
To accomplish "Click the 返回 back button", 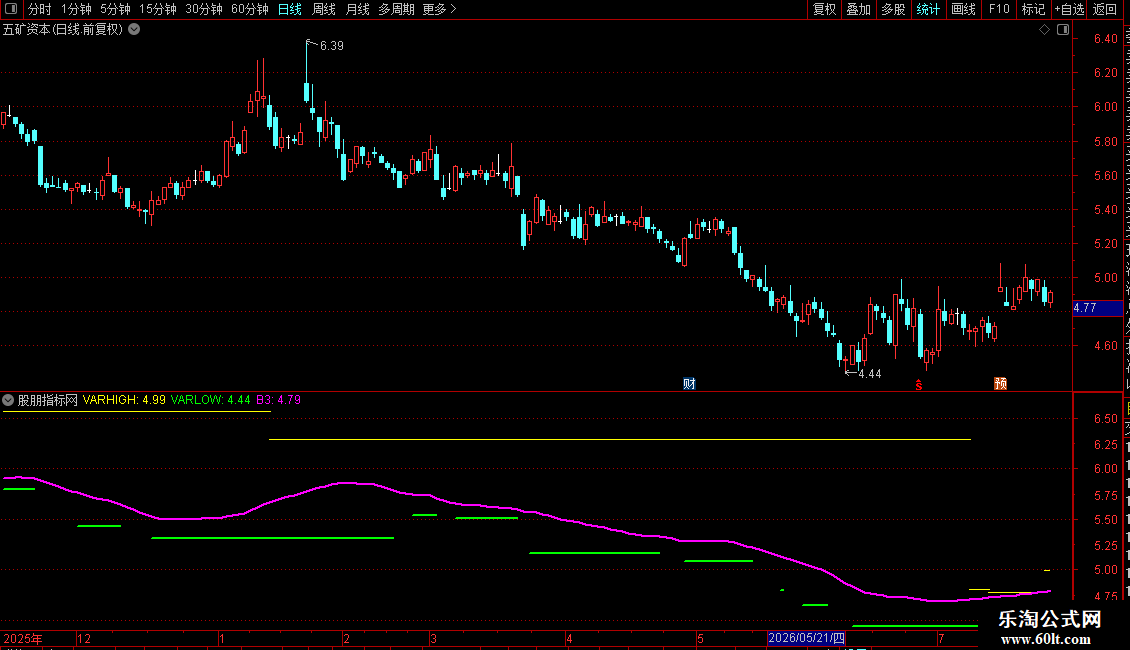I will coord(1104,9).
